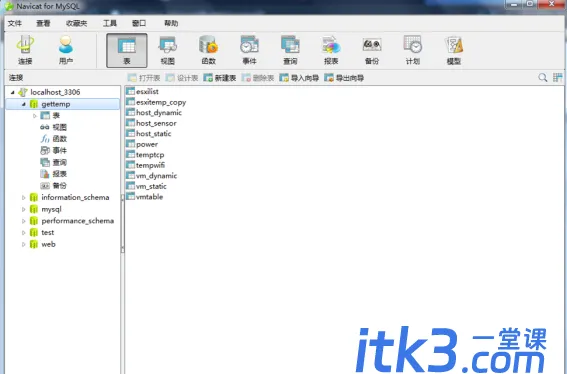Click the search magnifier icon
Image resolution: width=567 pixels, height=374 pixels.
click(x=542, y=77)
